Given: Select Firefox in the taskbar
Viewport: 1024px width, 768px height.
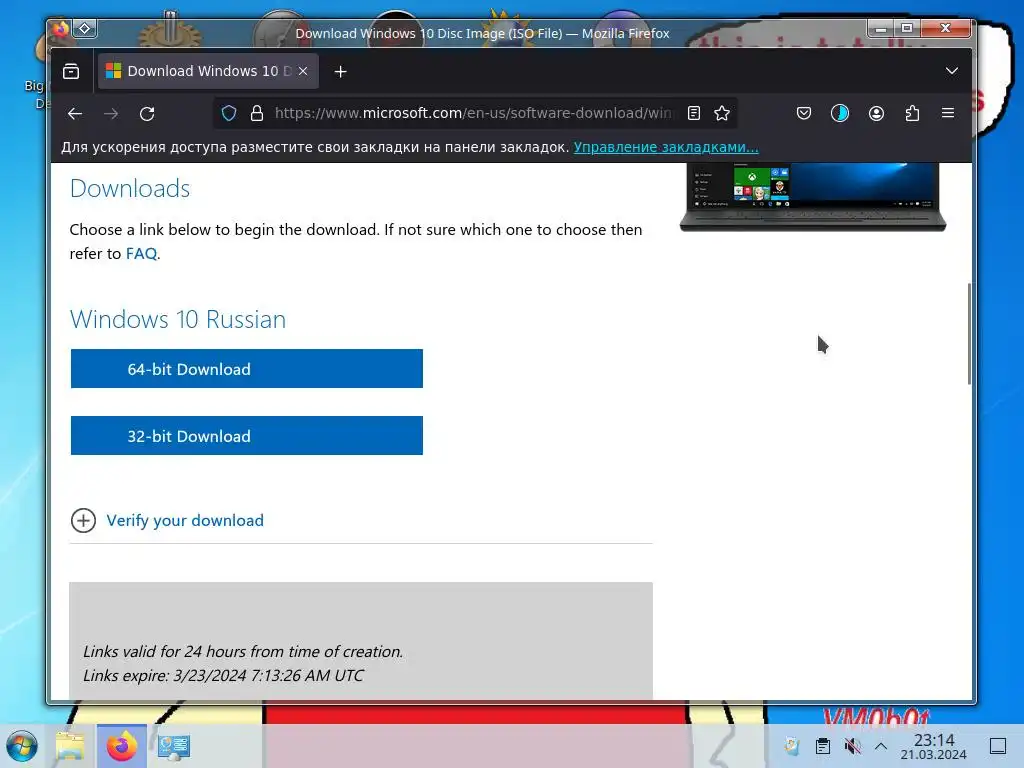Looking at the screenshot, I should pyautogui.click(x=121, y=746).
